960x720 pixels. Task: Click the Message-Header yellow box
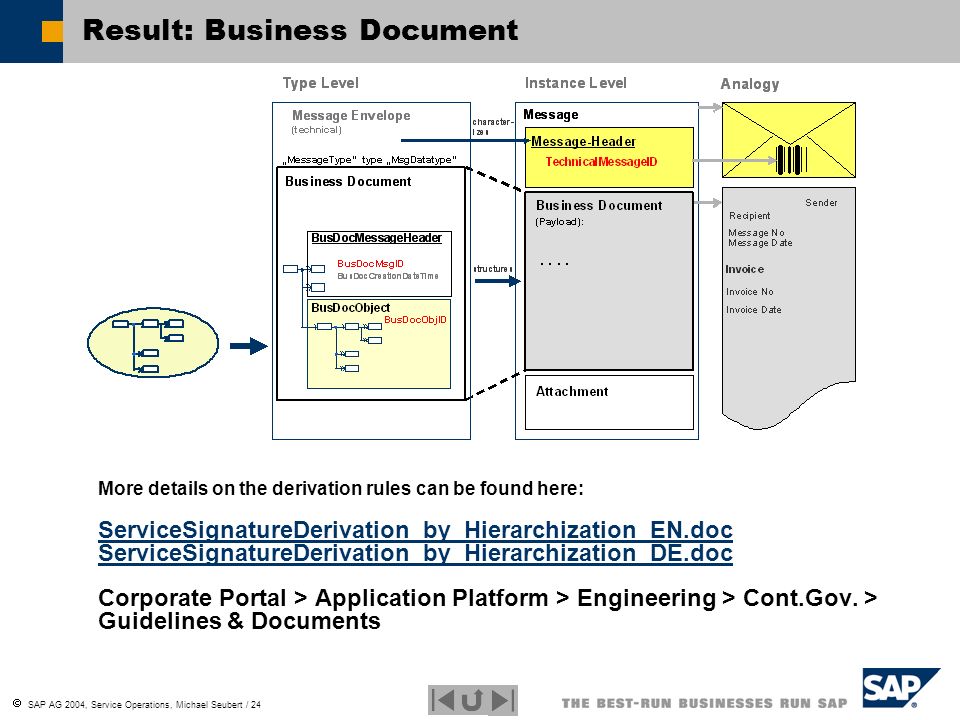tap(609, 157)
